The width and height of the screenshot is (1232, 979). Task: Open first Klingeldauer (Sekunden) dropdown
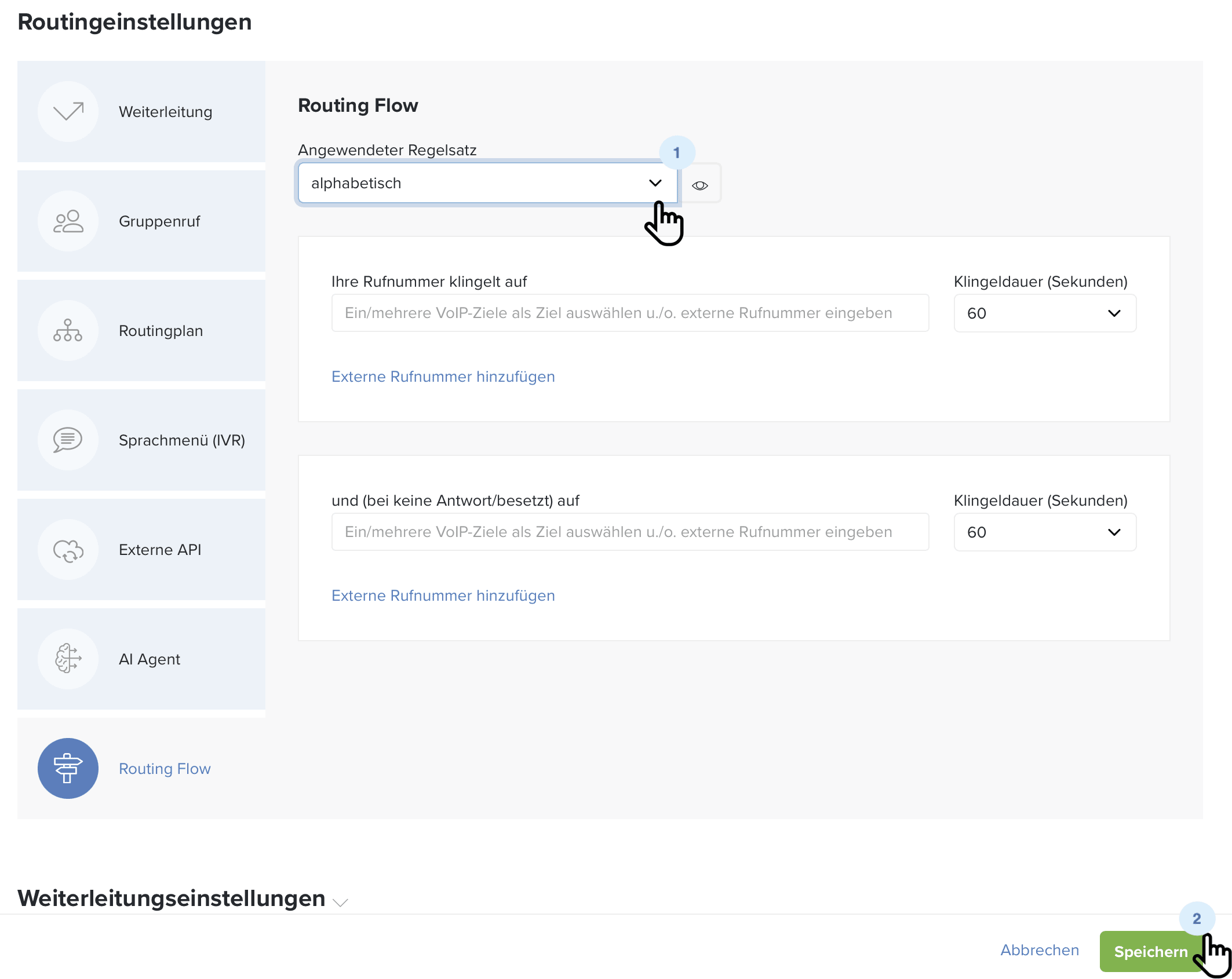[1044, 313]
